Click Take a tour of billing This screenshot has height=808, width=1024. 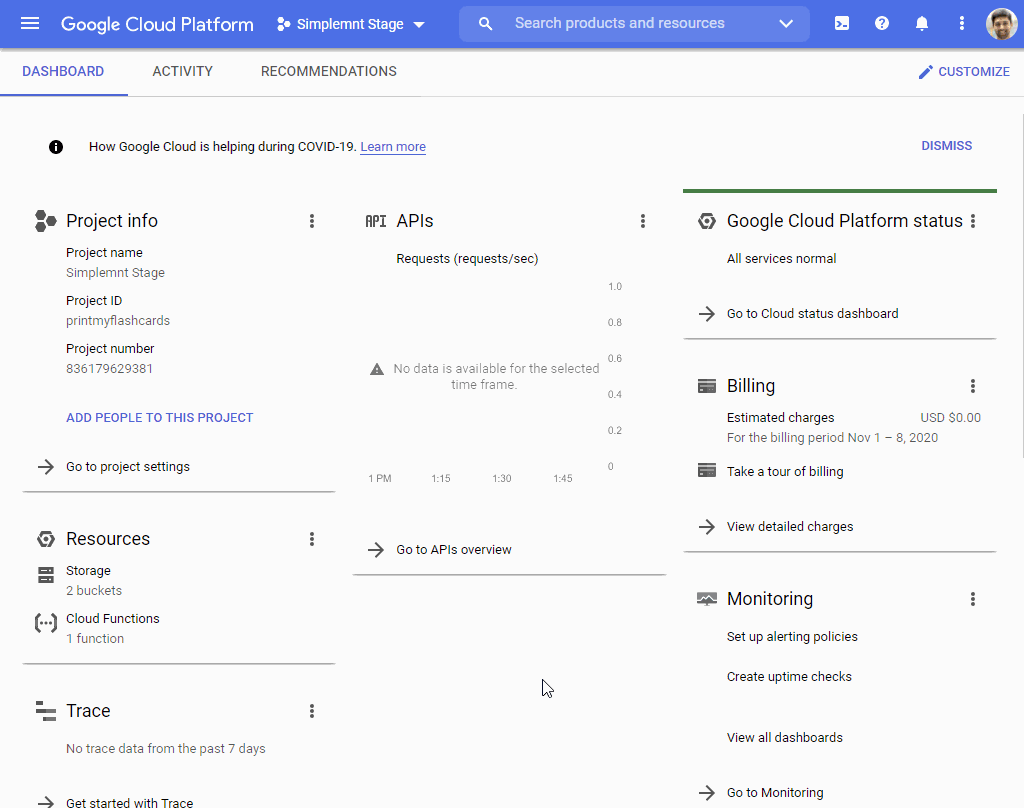(784, 472)
